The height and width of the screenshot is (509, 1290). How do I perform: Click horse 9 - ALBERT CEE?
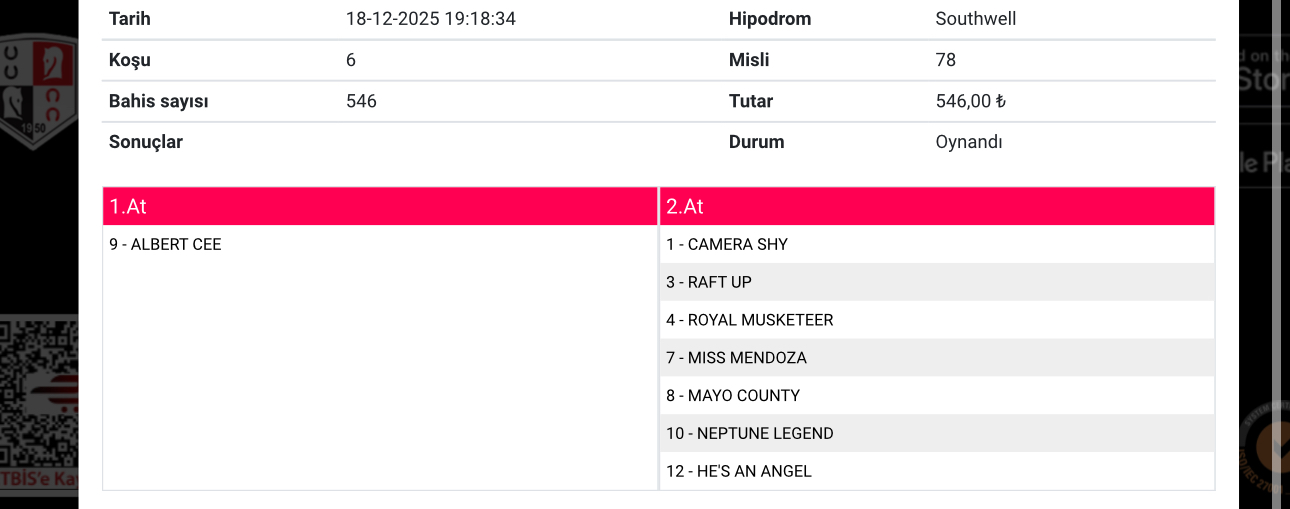click(165, 244)
